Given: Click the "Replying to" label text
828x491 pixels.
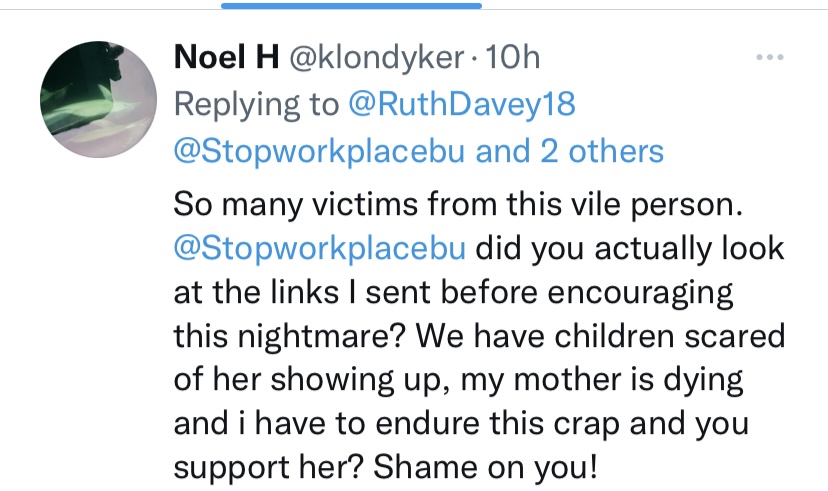Looking at the screenshot, I should [256, 105].
